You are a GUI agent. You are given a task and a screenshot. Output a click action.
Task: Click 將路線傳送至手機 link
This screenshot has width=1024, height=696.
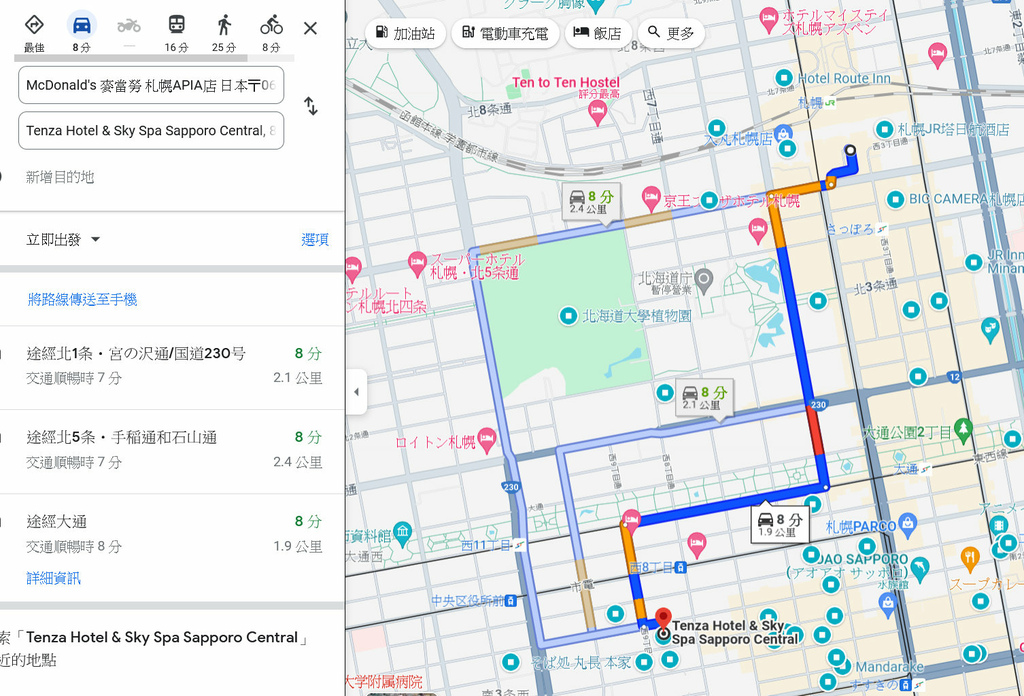pyautogui.click(x=82, y=300)
